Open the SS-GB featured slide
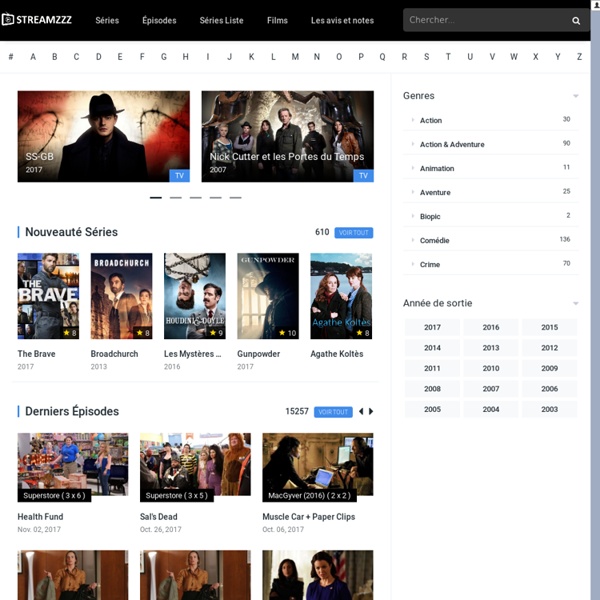The height and width of the screenshot is (600, 600). coord(104,136)
